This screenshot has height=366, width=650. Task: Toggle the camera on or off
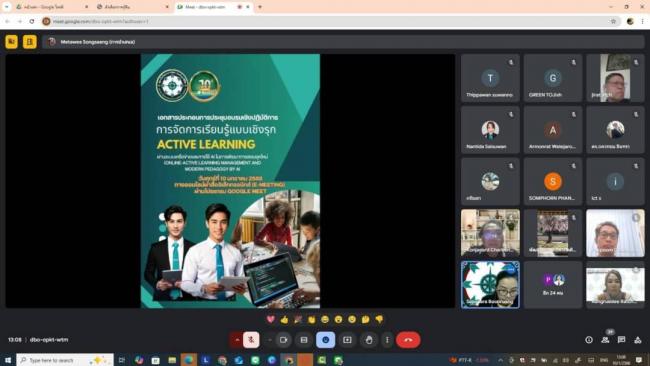(x=284, y=340)
